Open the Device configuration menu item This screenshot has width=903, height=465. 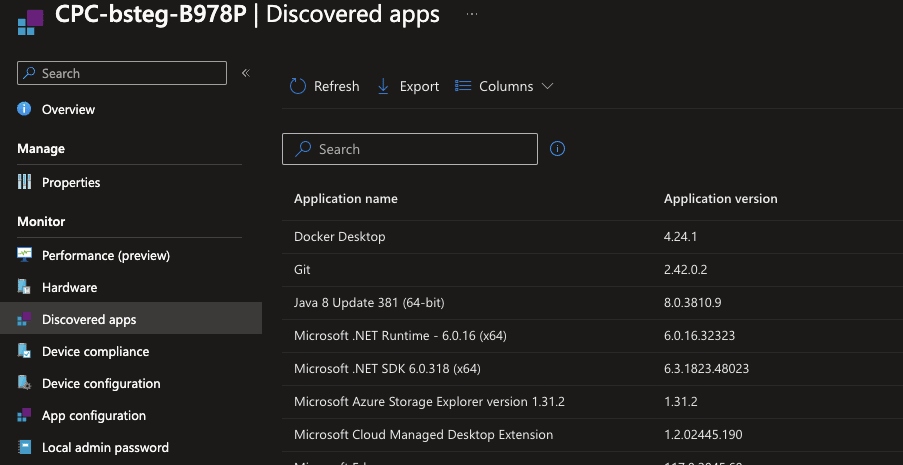pyautogui.click(x=101, y=384)
